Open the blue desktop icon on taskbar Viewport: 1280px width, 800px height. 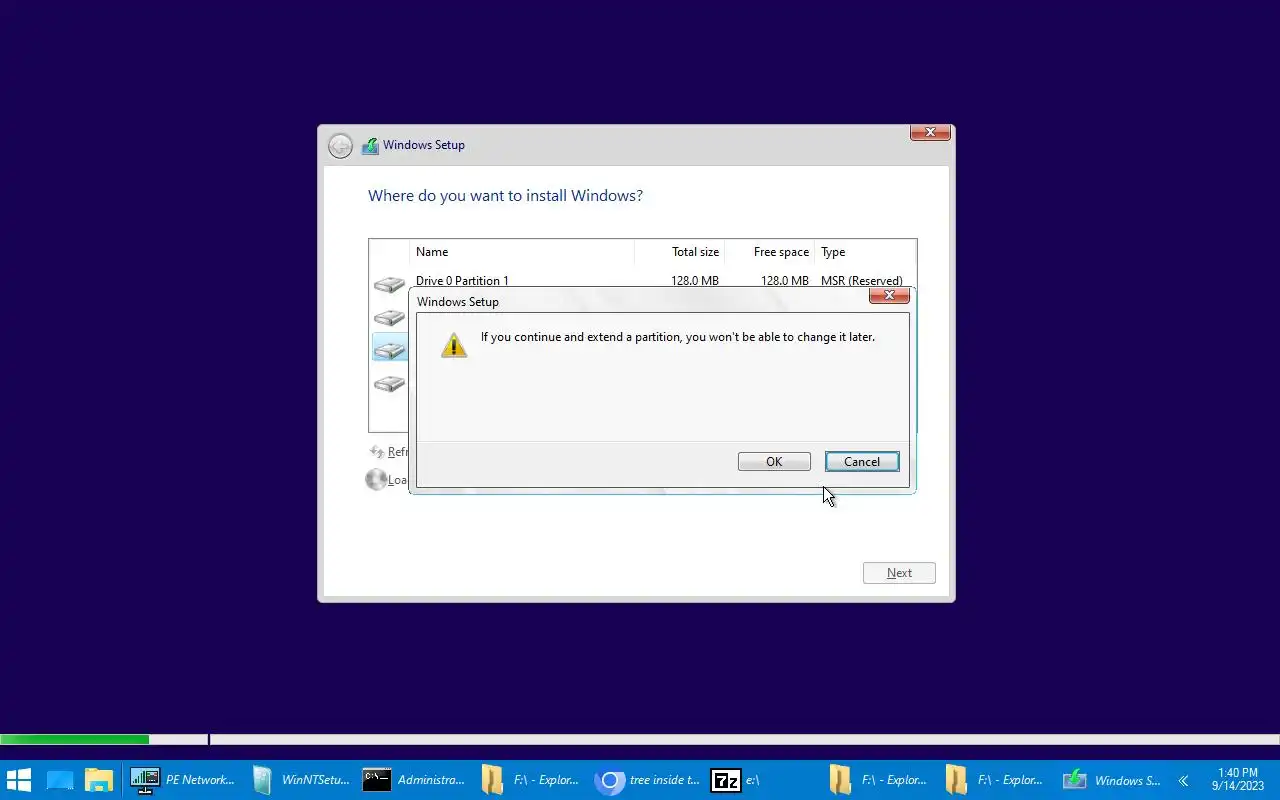(60, 780)
